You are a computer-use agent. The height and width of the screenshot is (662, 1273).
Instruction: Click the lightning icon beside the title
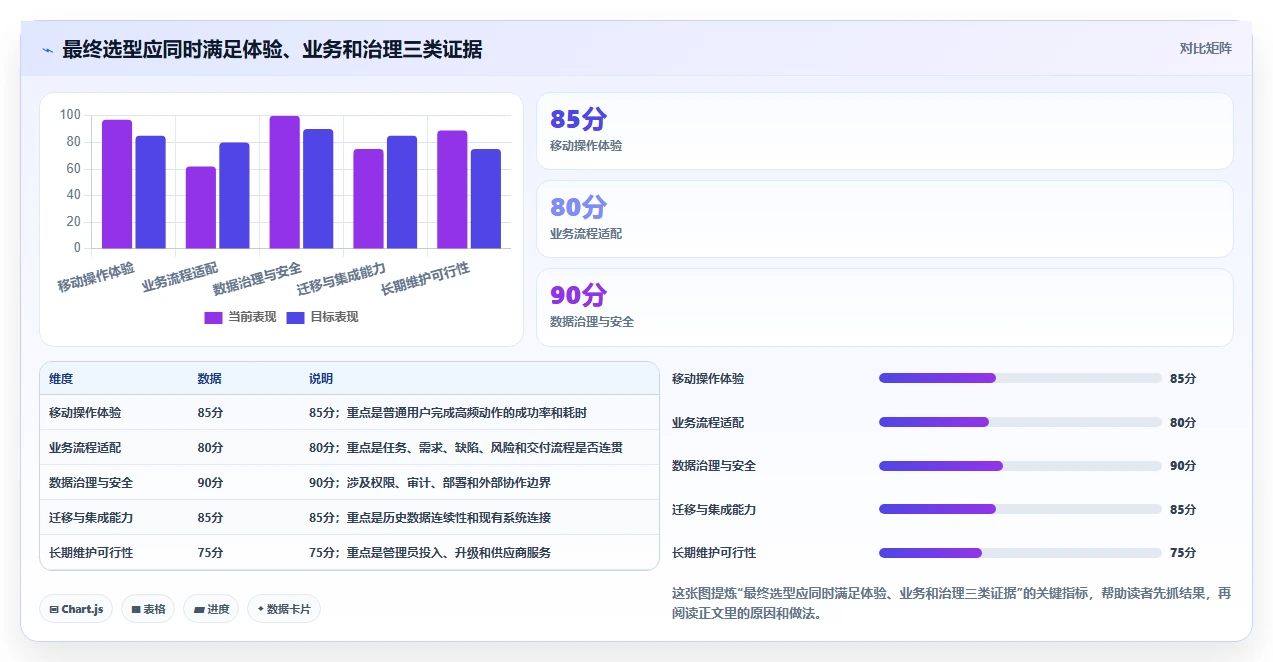(47, 50)
